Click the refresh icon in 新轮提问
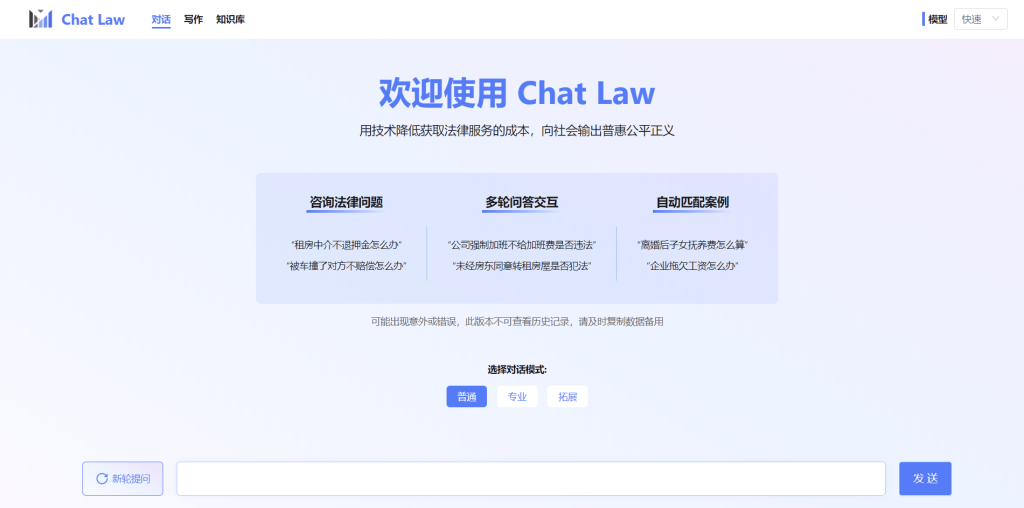 102,479
